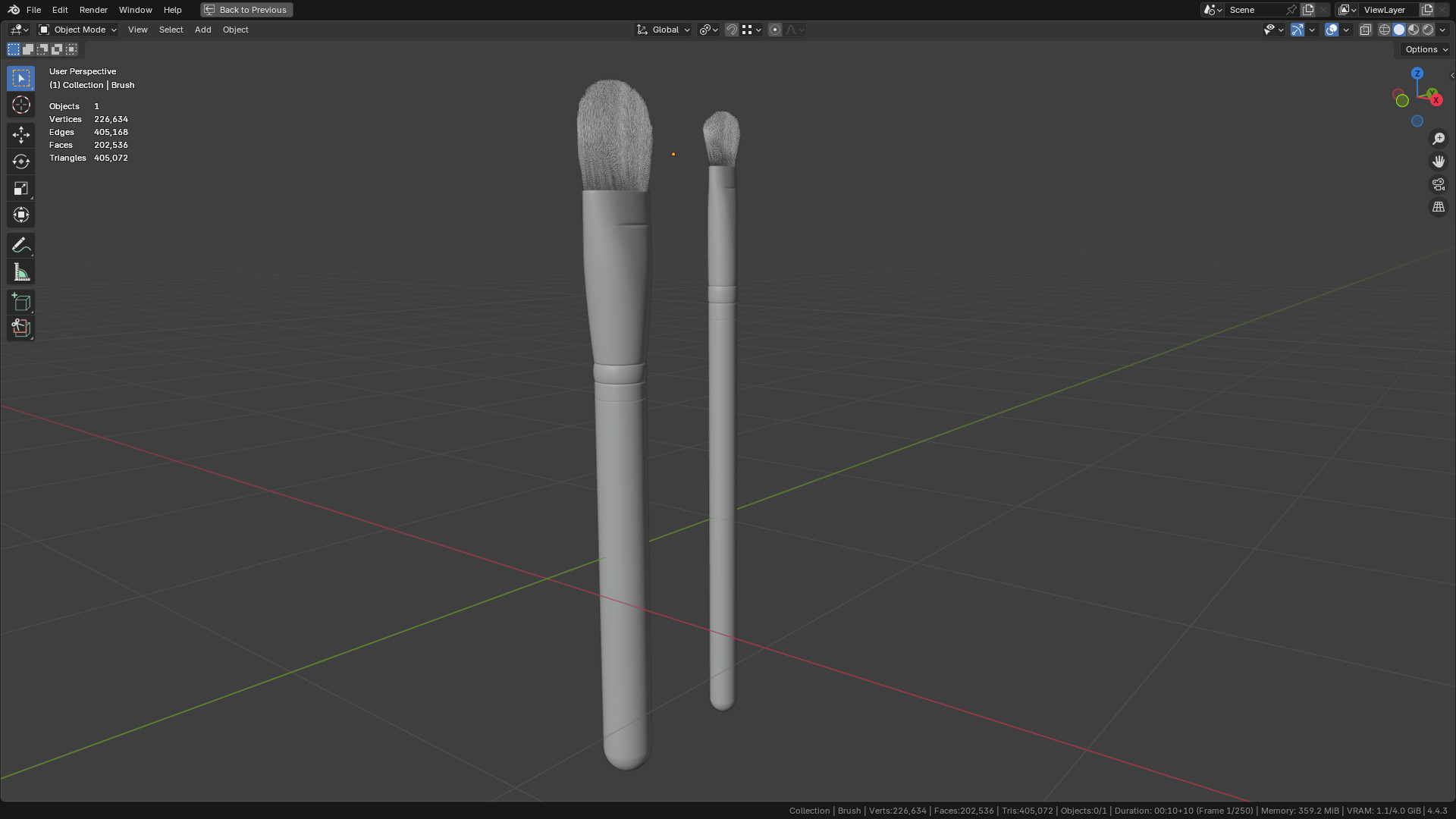Open the Window menu
This screenshot has height=819, width=1456.
tap(136, 10)
